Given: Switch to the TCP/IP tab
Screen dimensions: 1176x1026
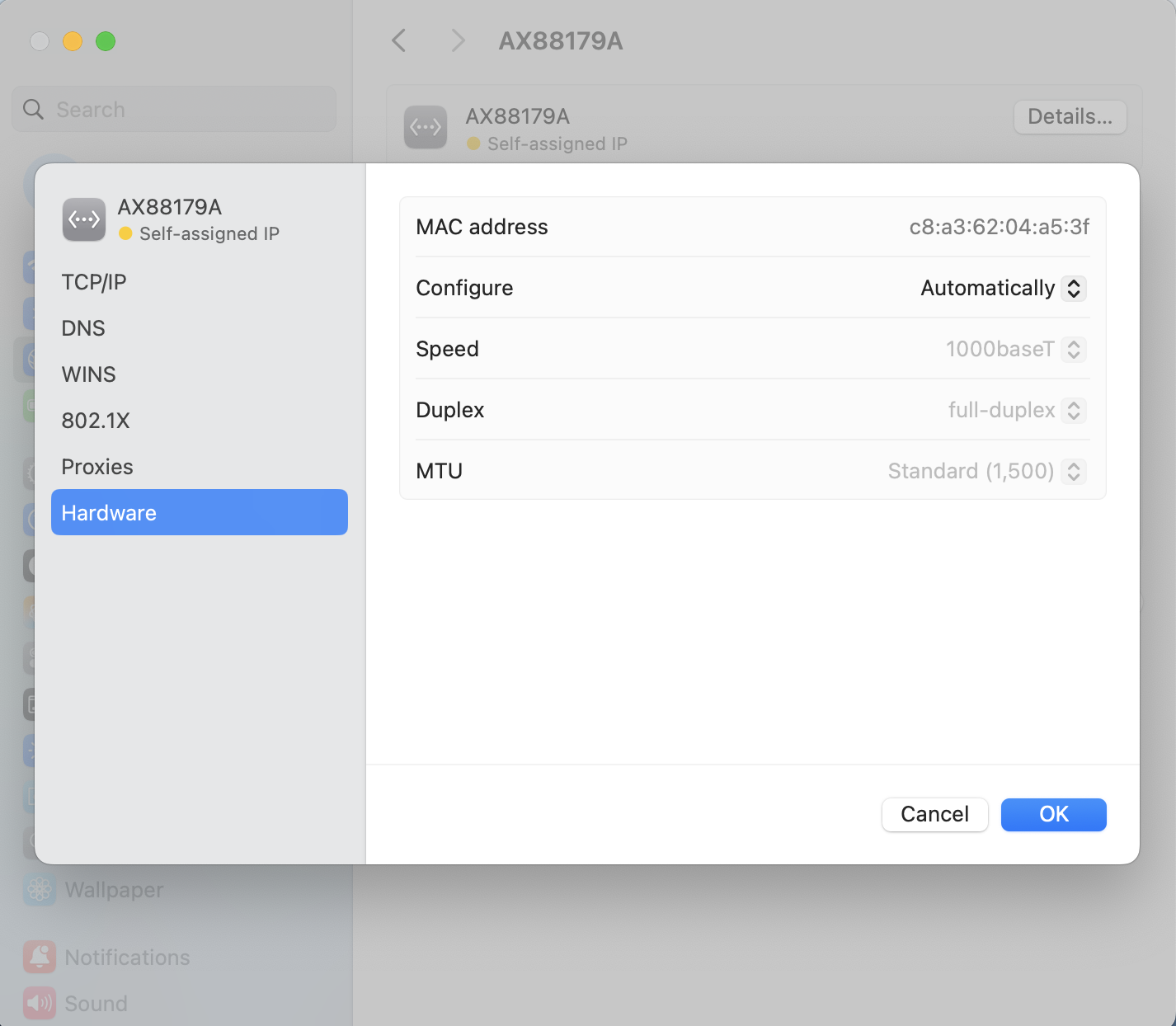Looking at the screenshot, I should pyautogui.click(x=94, y=282).
